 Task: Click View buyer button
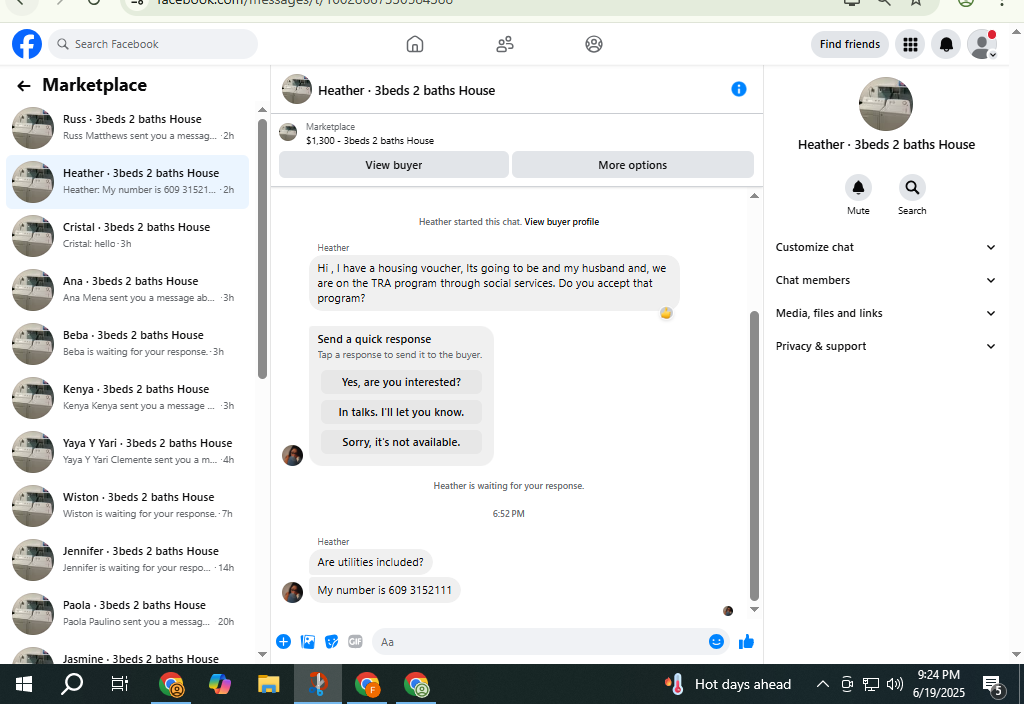click(394, 165)
